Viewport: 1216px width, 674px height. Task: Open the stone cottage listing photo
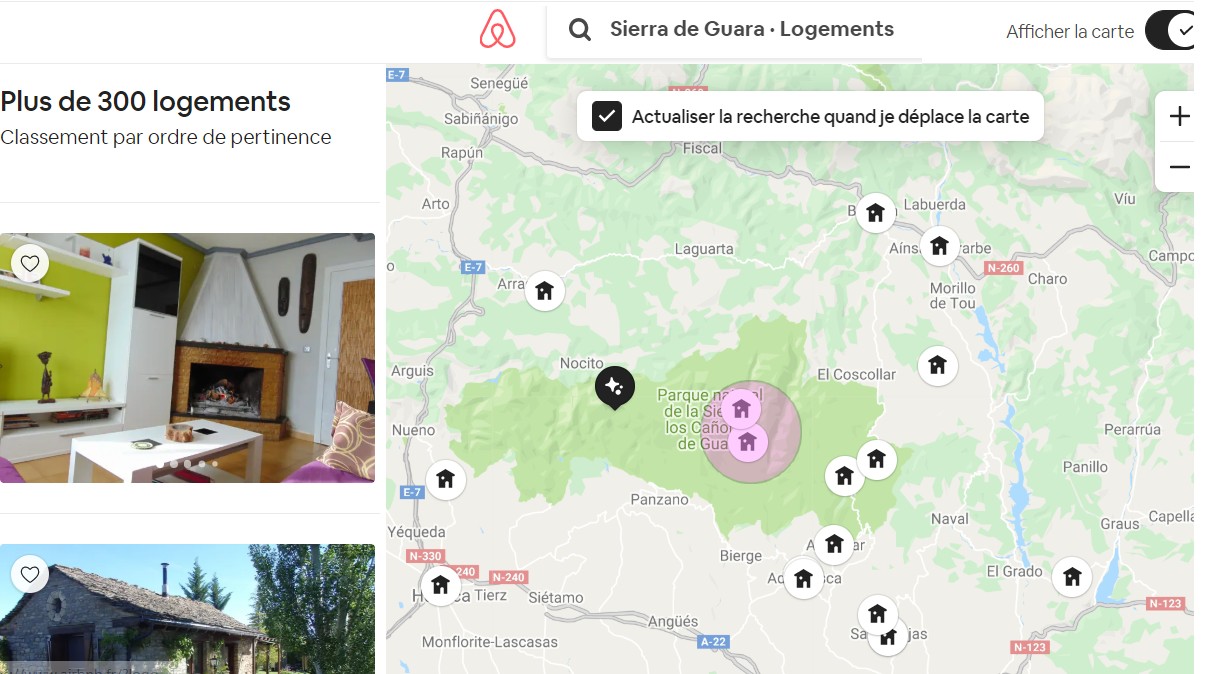(187, 609)
